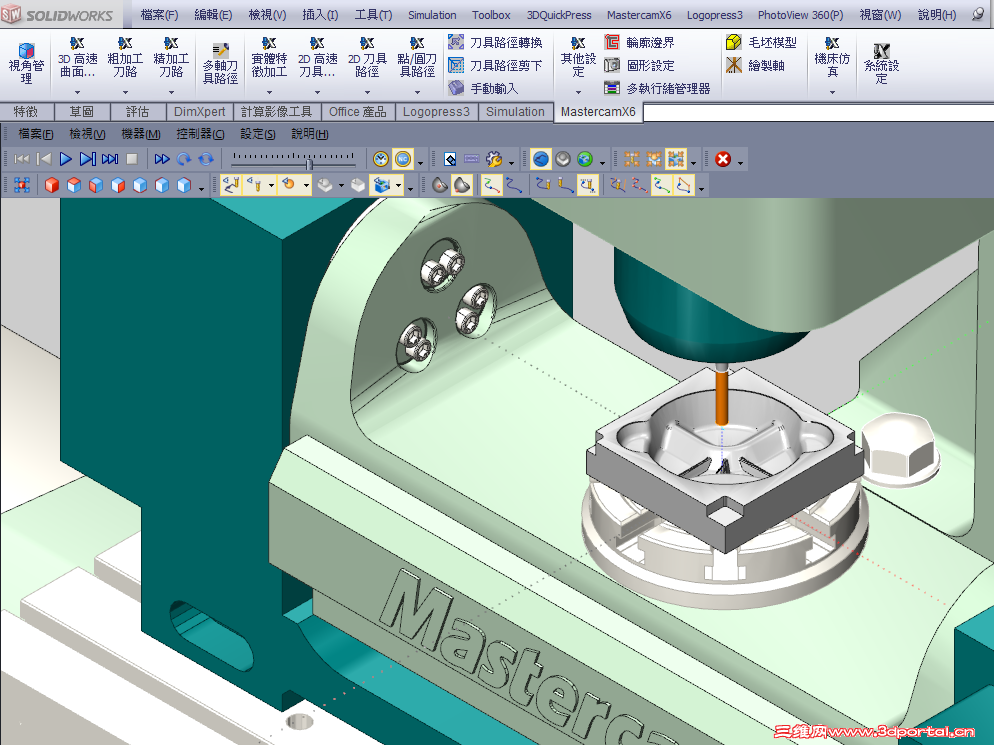994x745 pixels.
Task: Click 刀具路徑轉換 toolpath transform
Action: (x=495, y=42)
